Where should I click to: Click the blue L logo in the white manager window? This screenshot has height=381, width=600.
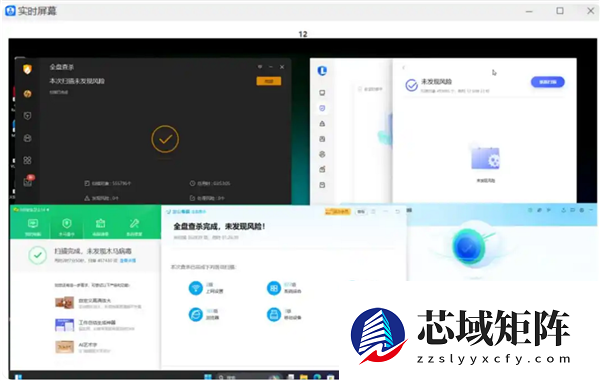pyautogui.click(x=322, y=71)
